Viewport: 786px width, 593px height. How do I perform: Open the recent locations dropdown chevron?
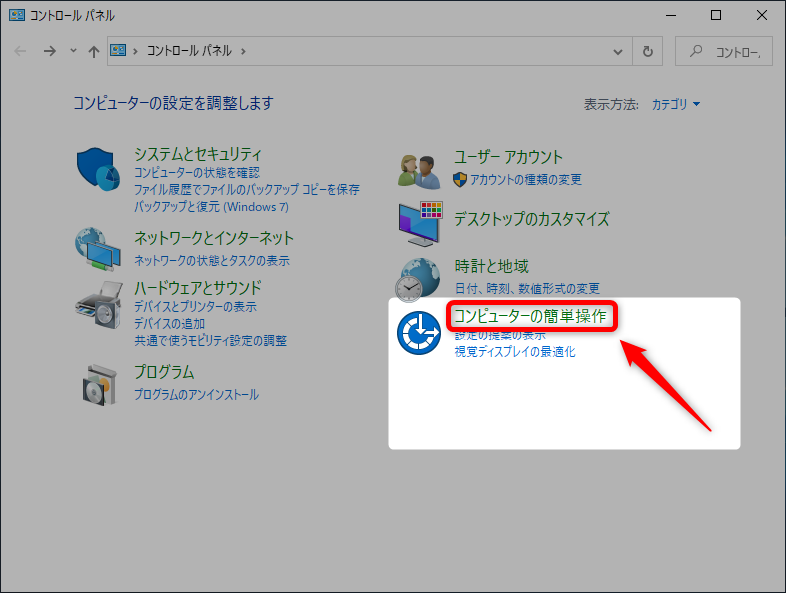pyautogui.click(x=73, y=51)
